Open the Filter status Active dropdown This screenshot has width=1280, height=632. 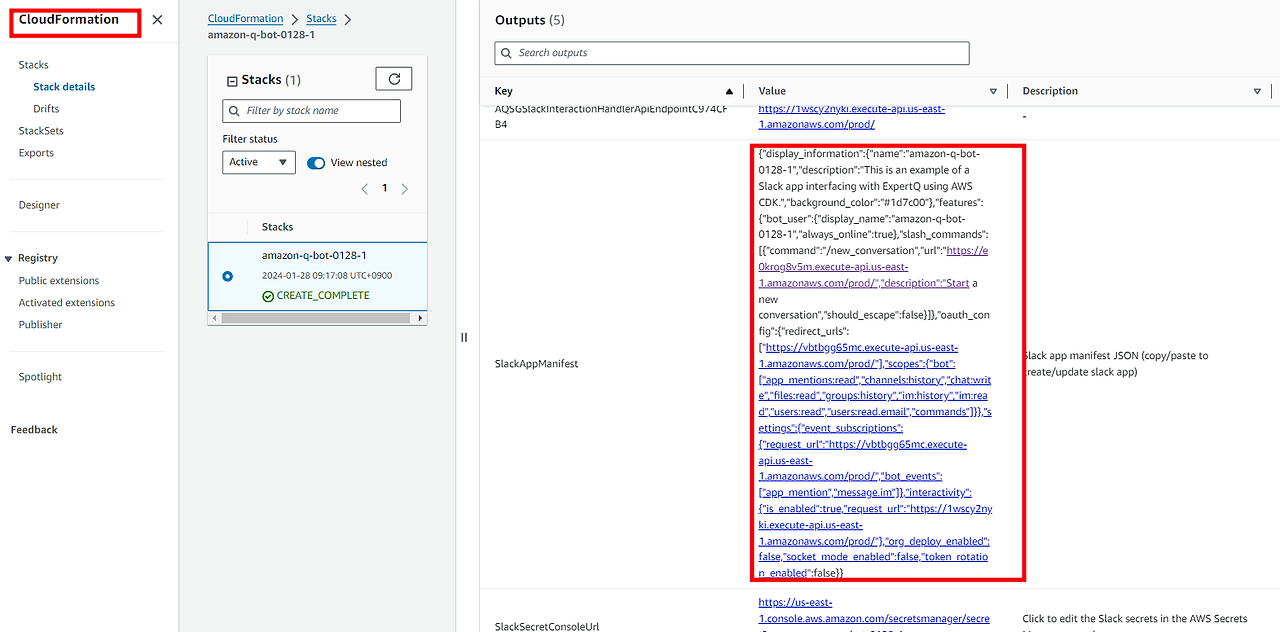click(x=259, y=162)
